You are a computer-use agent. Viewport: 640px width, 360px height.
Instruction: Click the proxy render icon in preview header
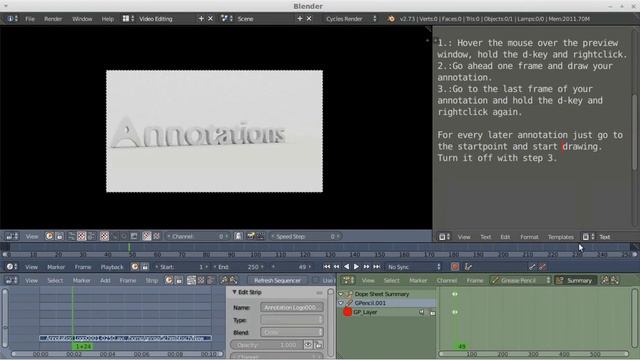251,236
